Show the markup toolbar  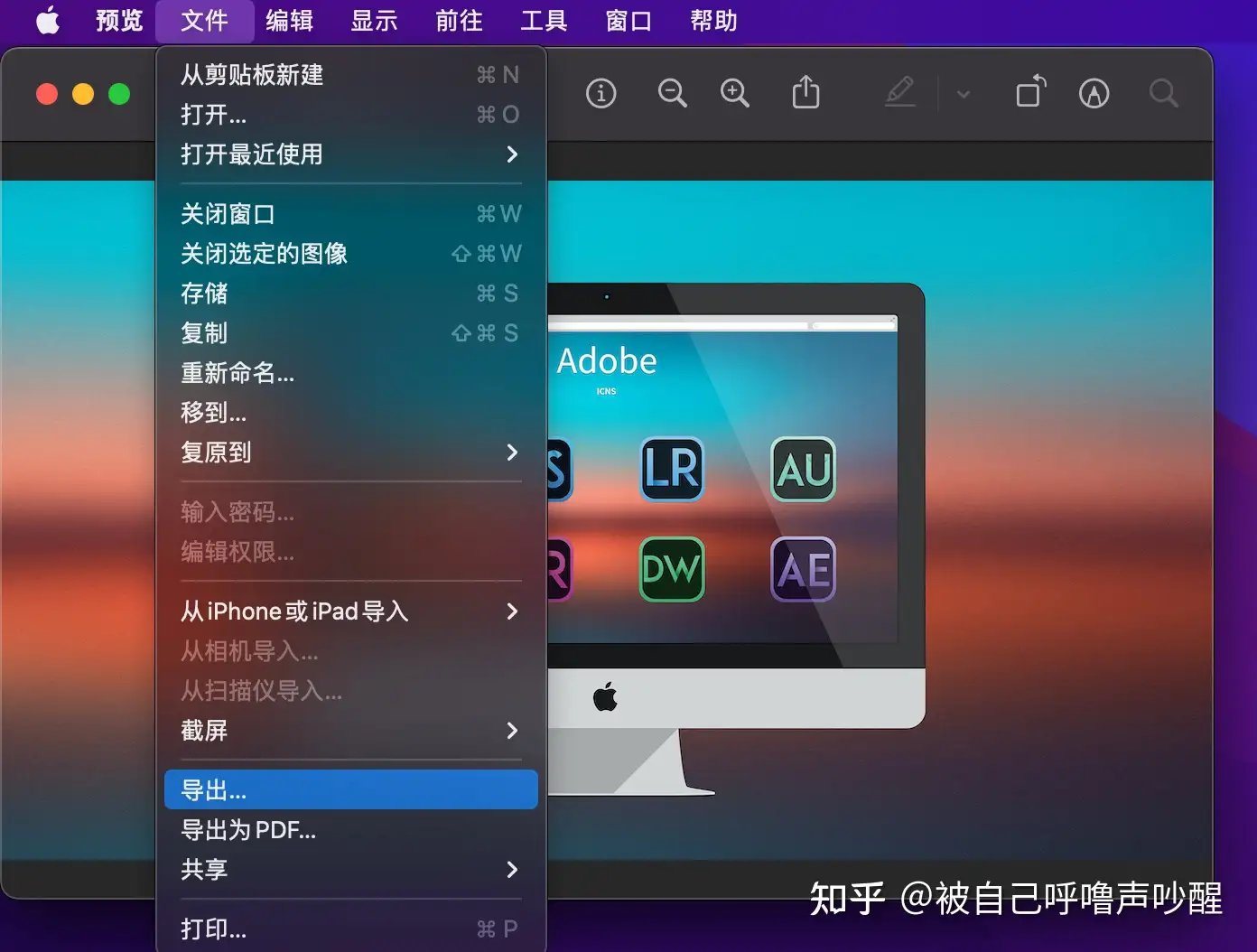(x=1094, y=93)
